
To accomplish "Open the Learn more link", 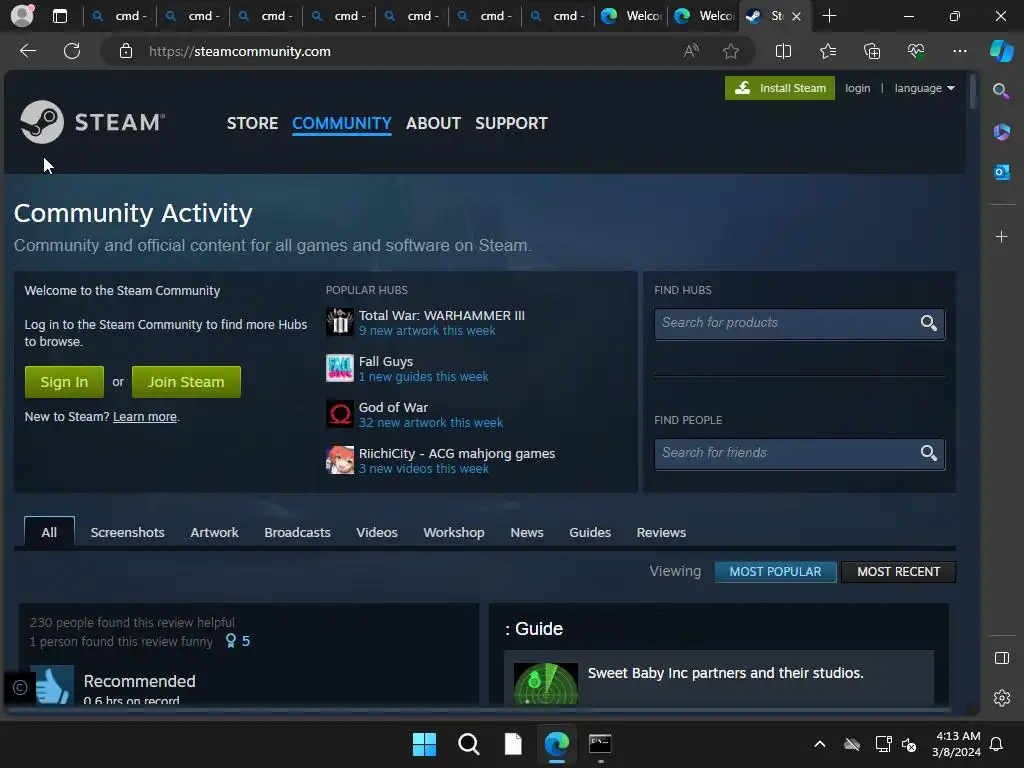I will coord(145,417).
